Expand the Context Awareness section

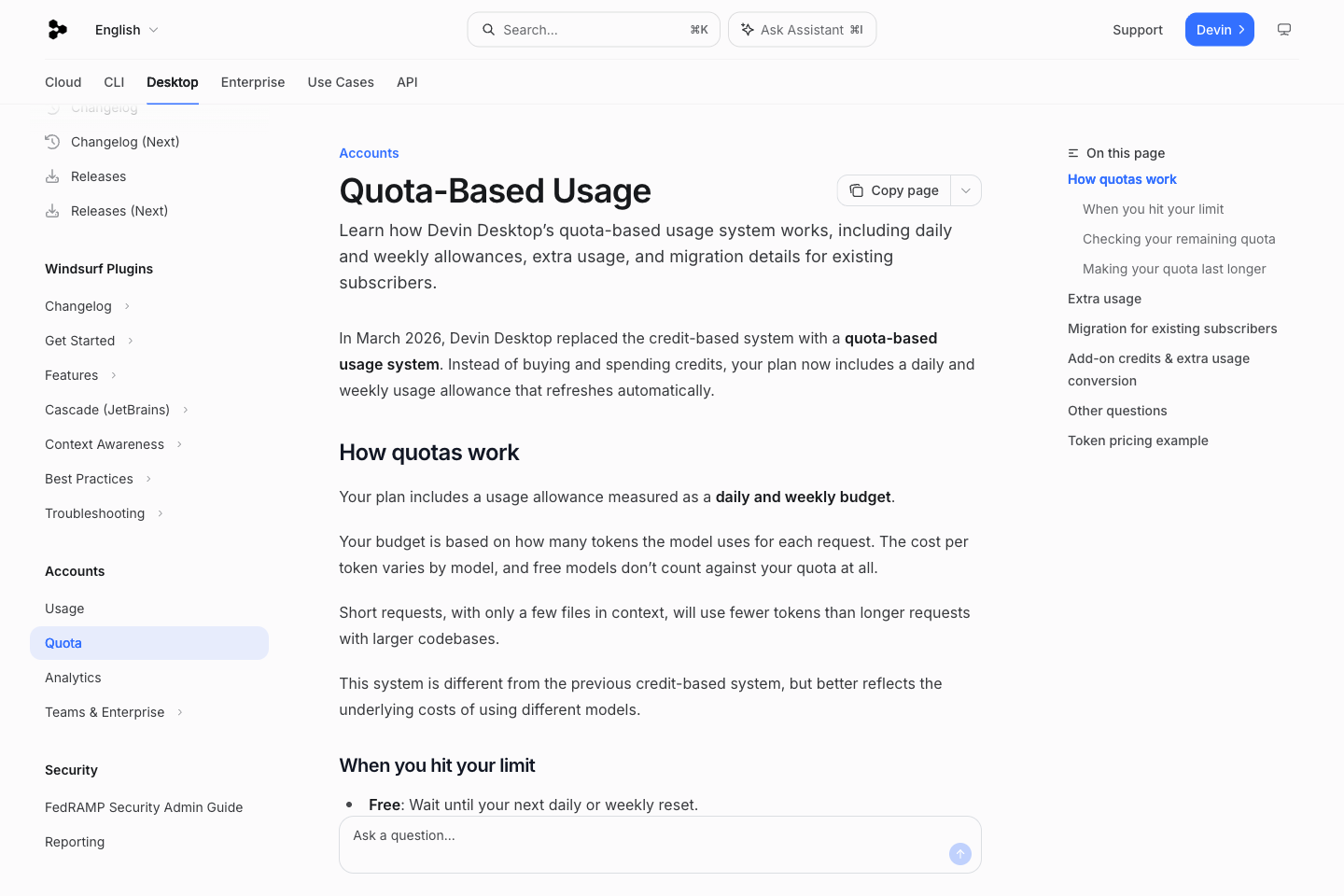pos(179,444)
